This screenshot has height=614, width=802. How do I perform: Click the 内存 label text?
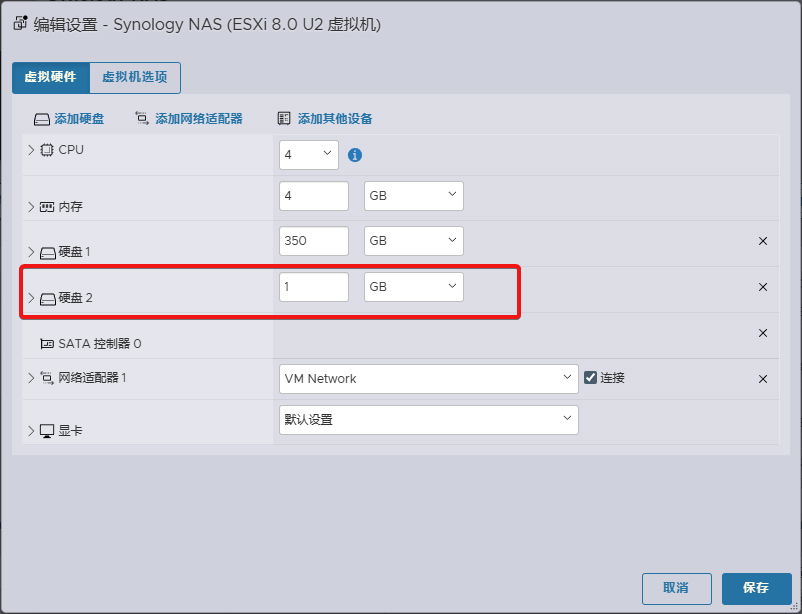[x=71, y=207]
